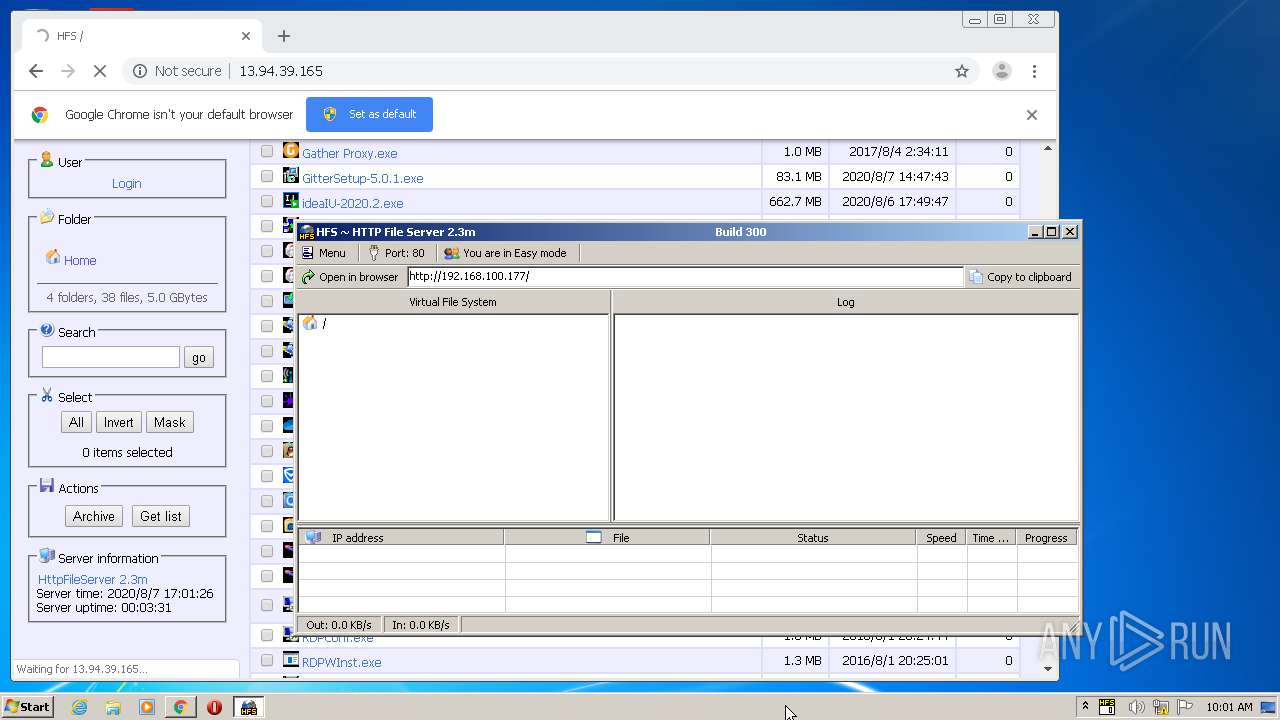Bookmark this page with the star icon

962,71
